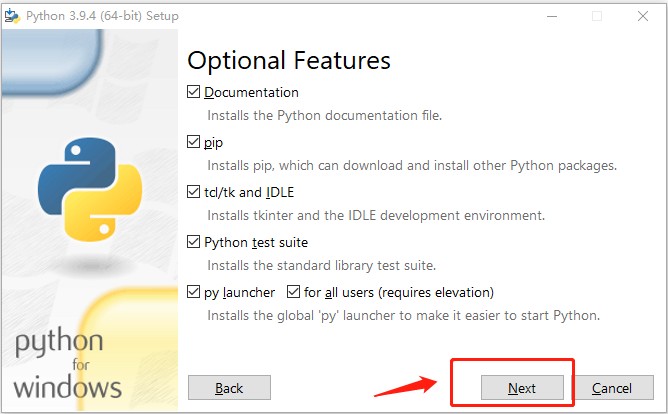Click the python for windows text
Image resolution: width=668 pixels, height=414 pixels.
68,364
